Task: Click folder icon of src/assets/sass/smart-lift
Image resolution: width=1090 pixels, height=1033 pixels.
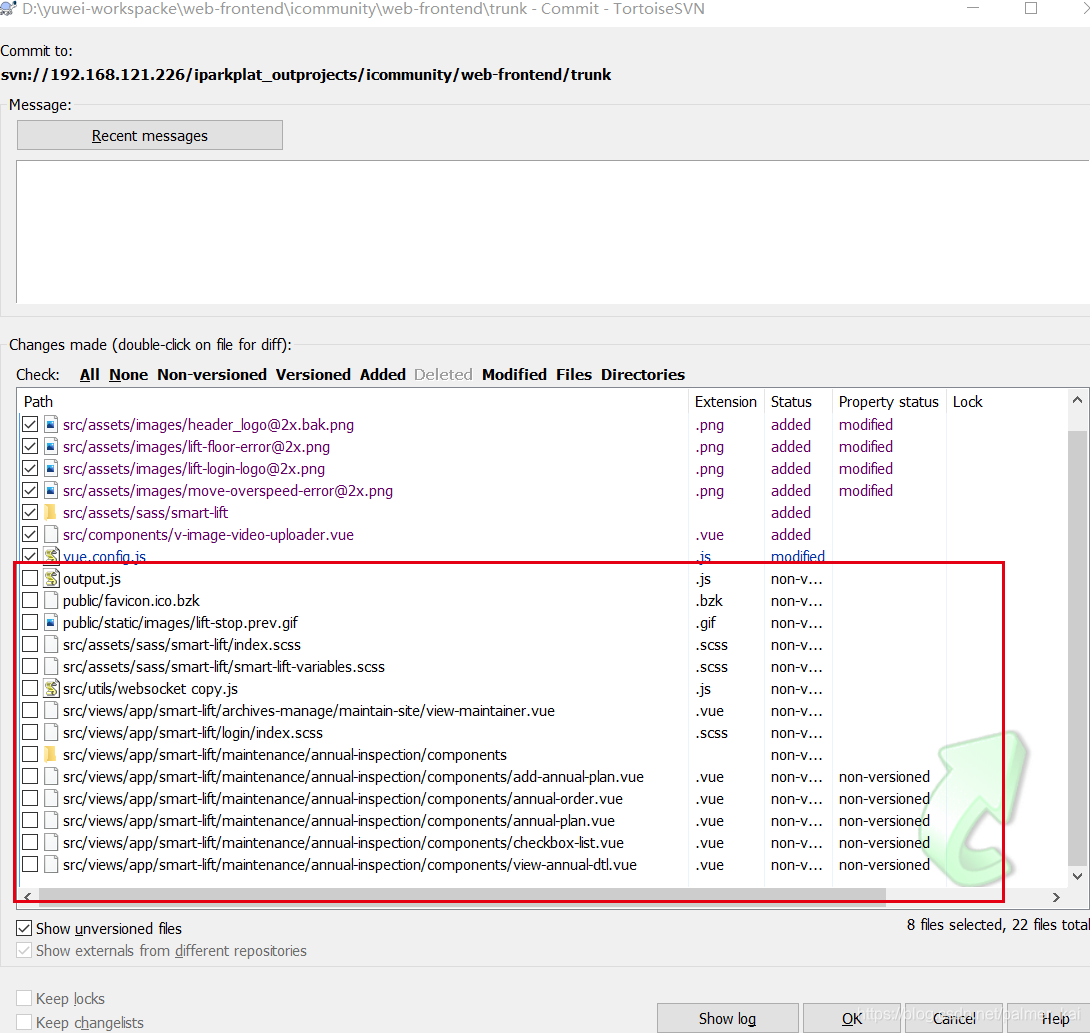Action: coord(51,512)
